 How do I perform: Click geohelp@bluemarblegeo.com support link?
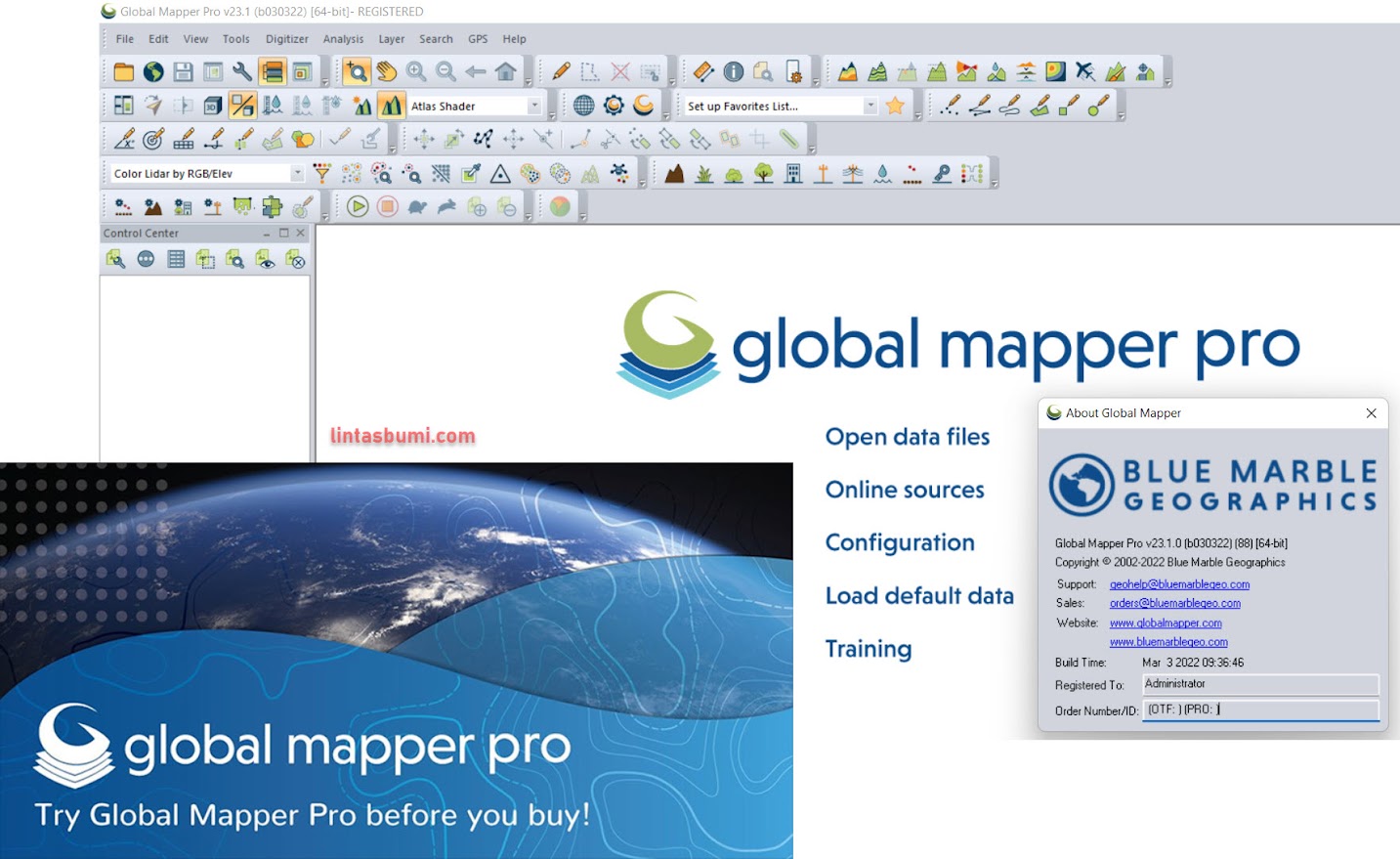coord(1179,584)
